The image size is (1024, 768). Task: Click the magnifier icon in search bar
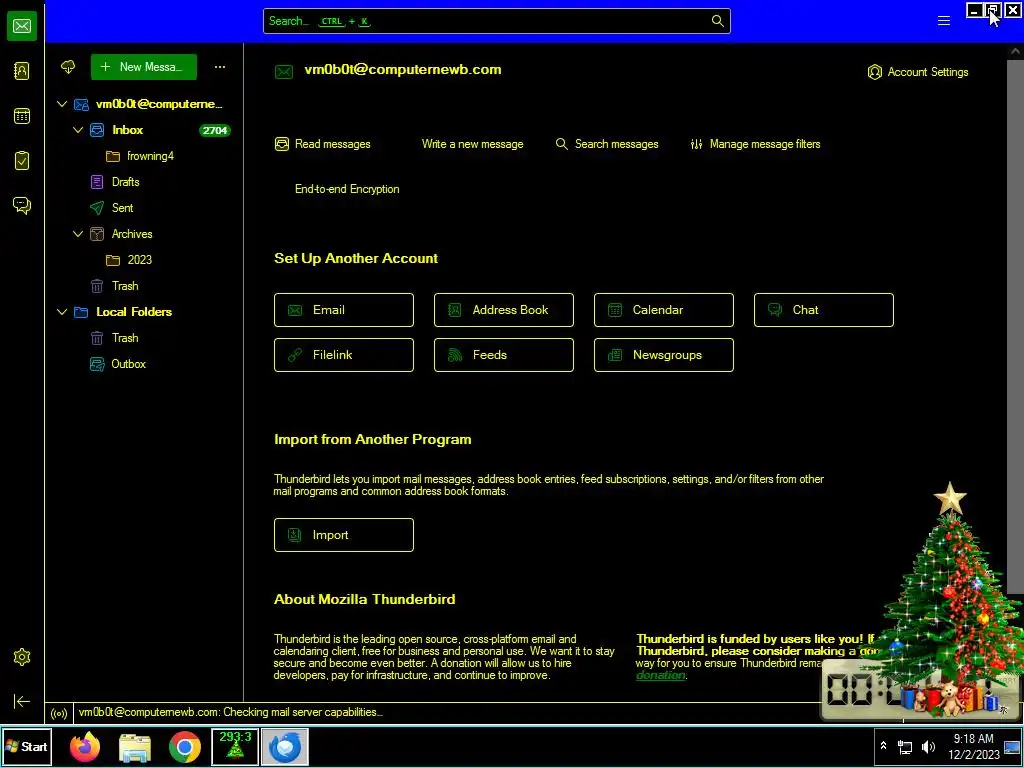[717, 21]
